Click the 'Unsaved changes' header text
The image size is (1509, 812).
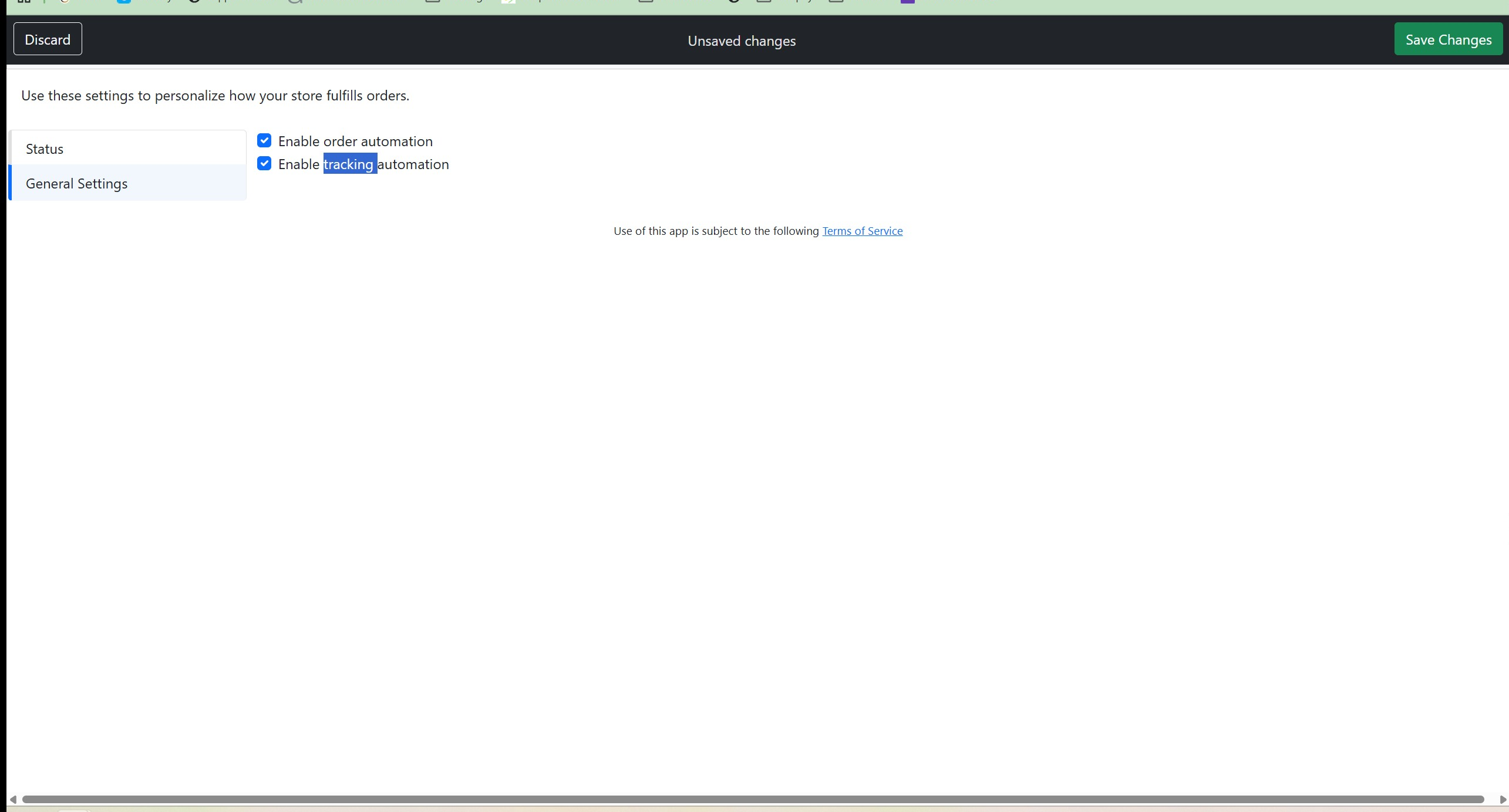(741, 41)
